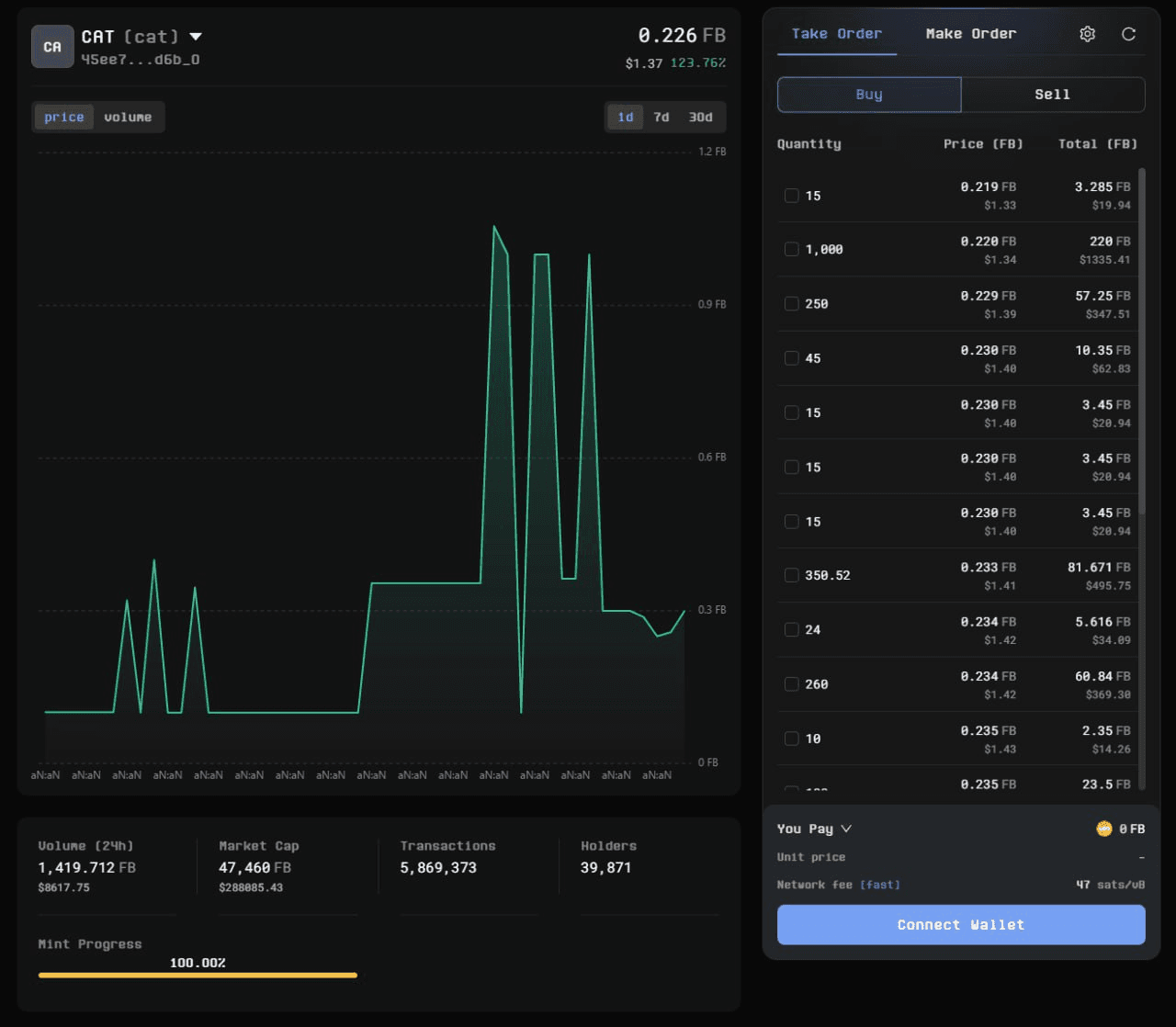
Task: Click the Transactions count 5,869,373
Action: [x=438, y=868]
